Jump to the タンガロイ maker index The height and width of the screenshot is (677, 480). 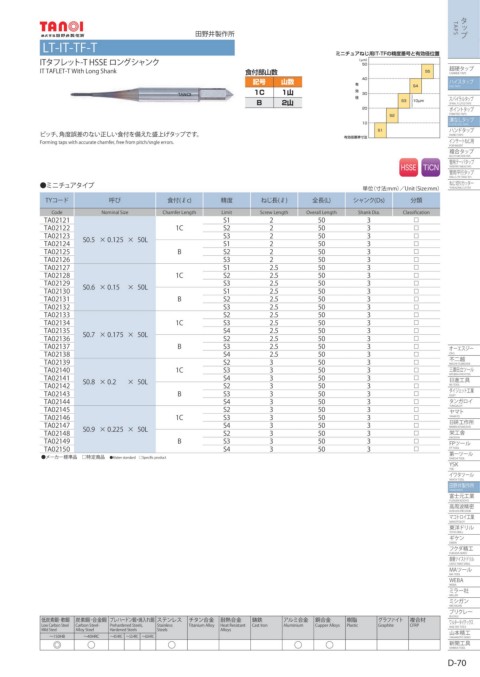pos(462,402)
